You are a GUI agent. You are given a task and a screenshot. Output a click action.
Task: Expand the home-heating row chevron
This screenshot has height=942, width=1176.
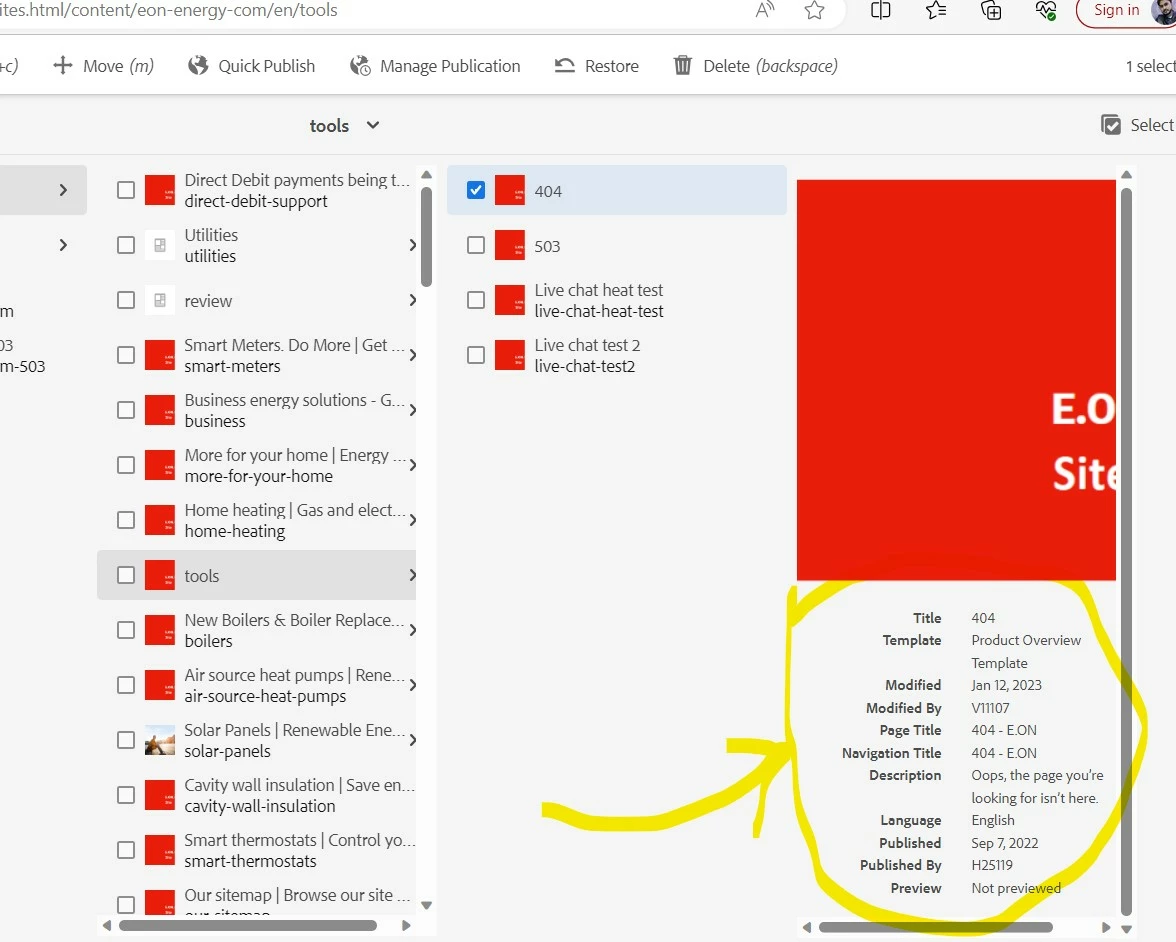(x=412, y=520)
